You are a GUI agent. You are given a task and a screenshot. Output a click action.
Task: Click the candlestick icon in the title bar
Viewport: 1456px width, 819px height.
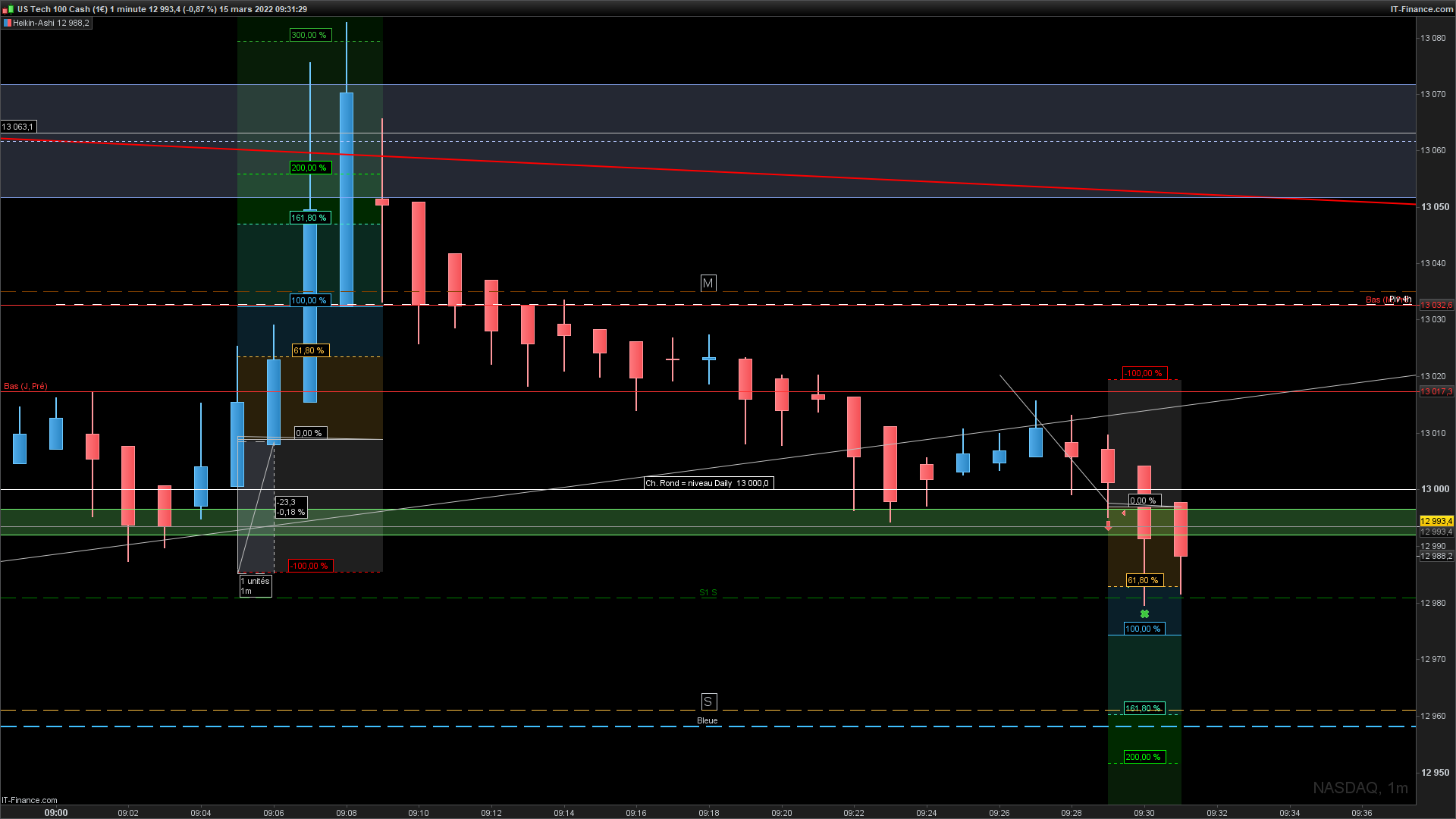point(8,9)
